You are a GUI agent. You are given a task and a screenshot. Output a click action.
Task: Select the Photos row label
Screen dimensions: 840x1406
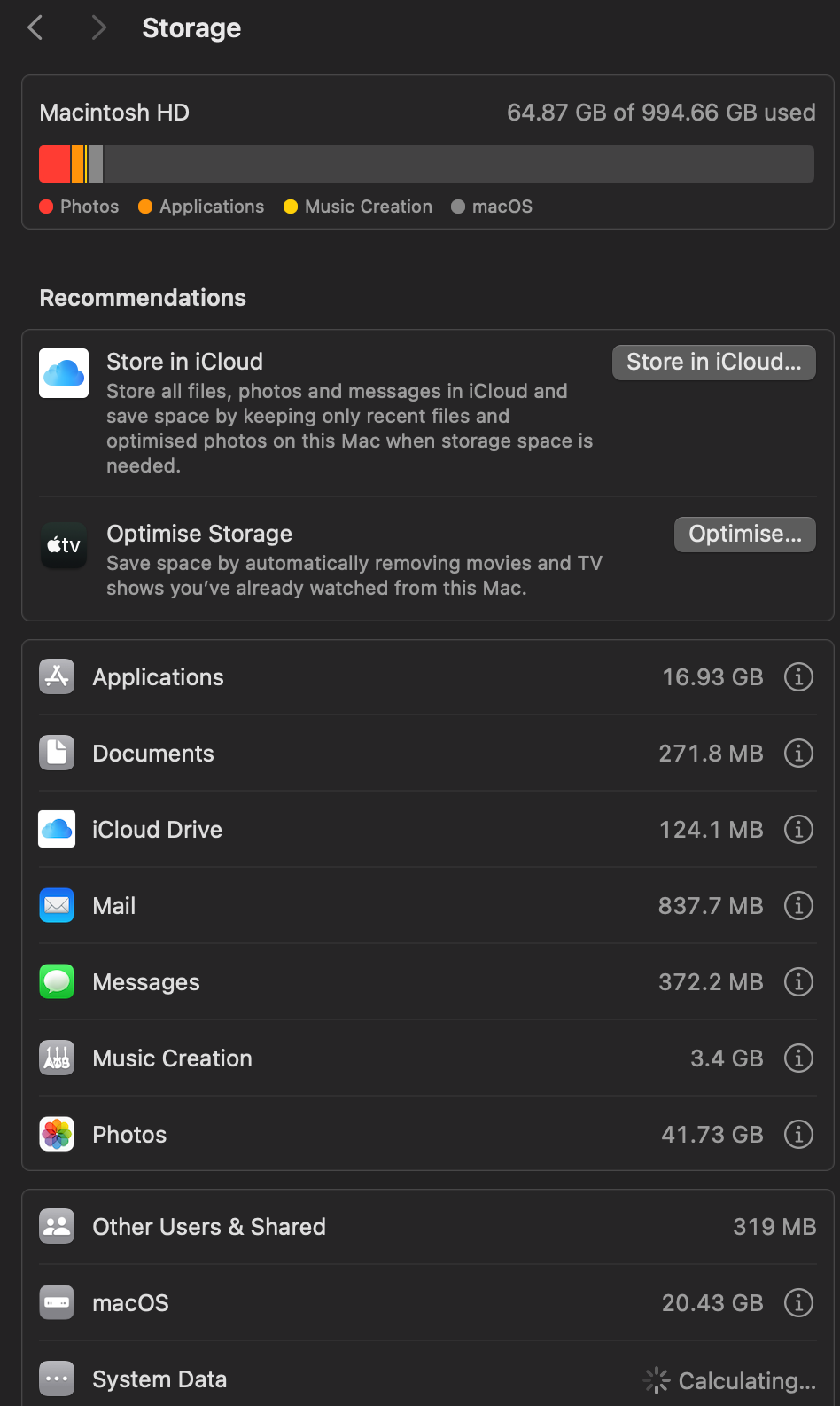[129, 1135]
